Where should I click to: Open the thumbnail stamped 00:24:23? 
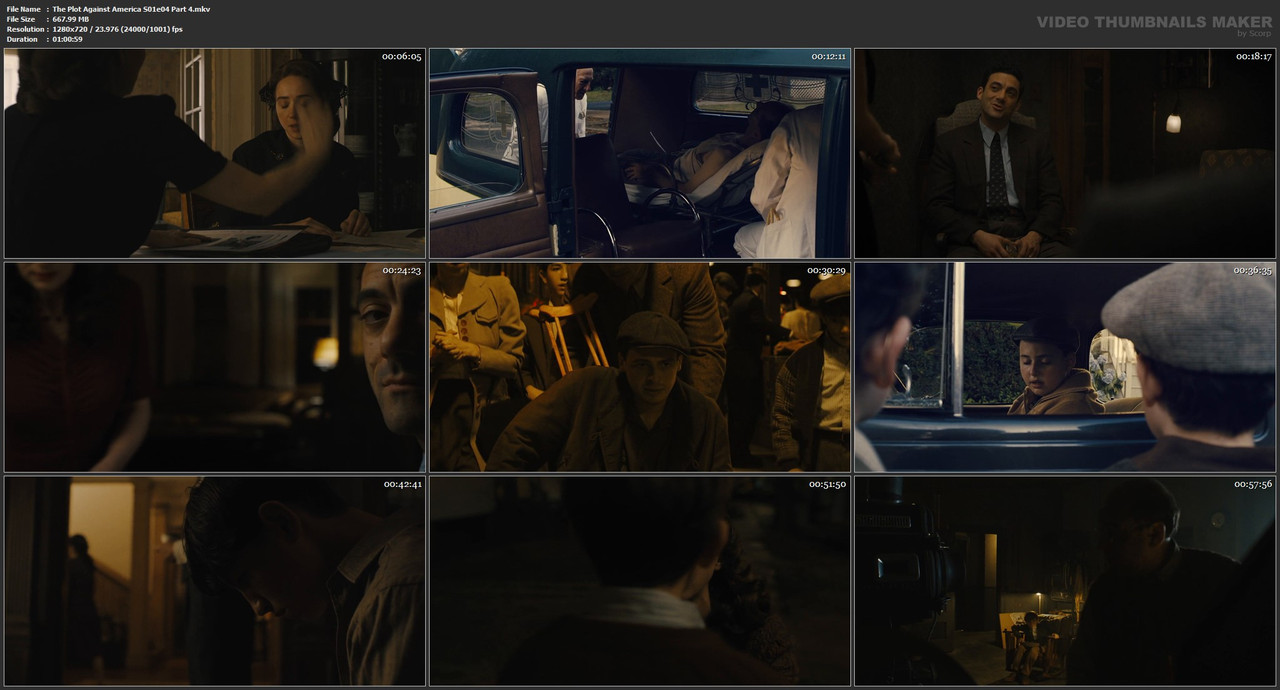coord(215,367)
